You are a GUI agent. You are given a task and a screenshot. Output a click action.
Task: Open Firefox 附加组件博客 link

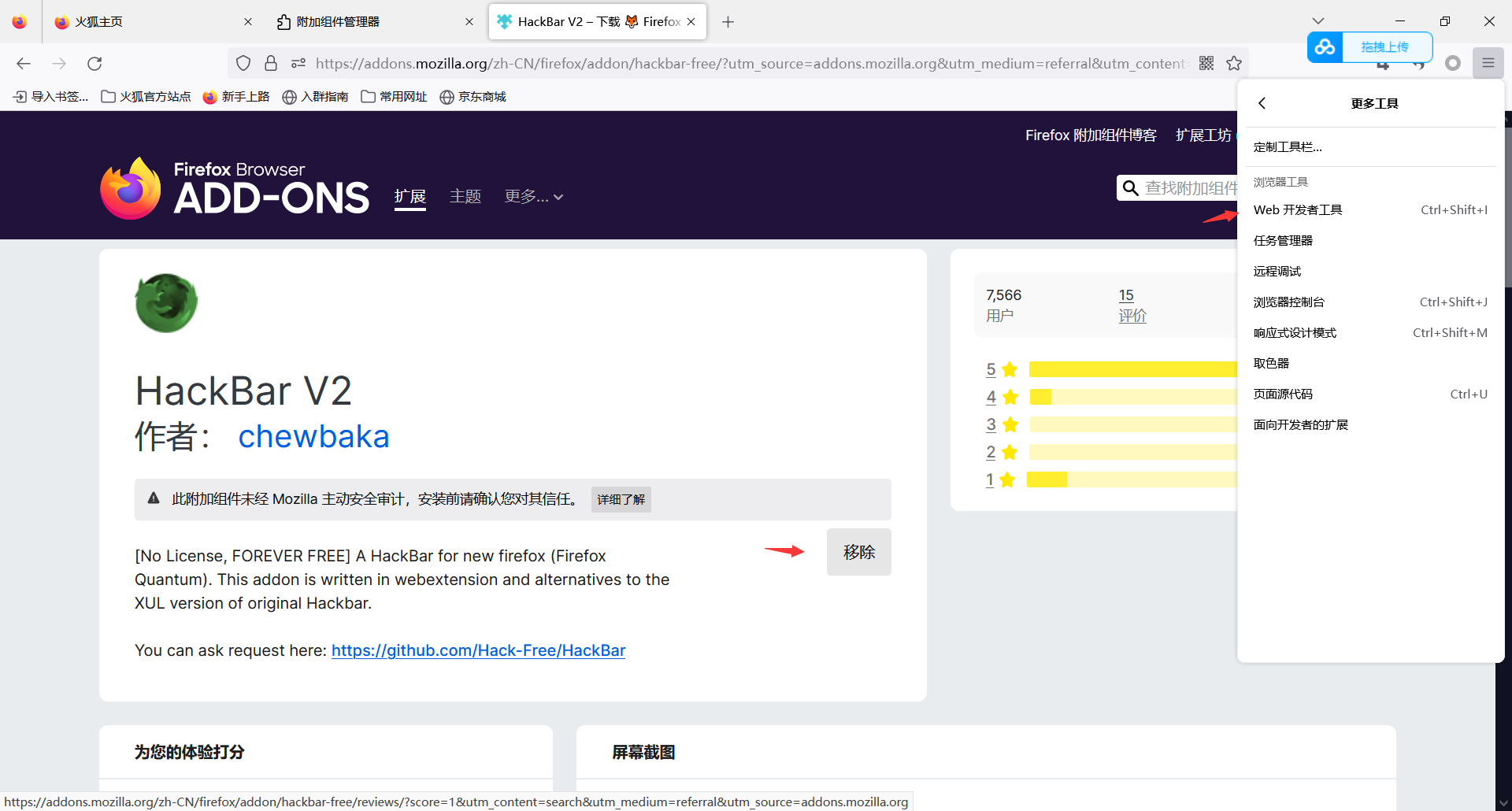pyautogui.click(x=1091, y=135)
